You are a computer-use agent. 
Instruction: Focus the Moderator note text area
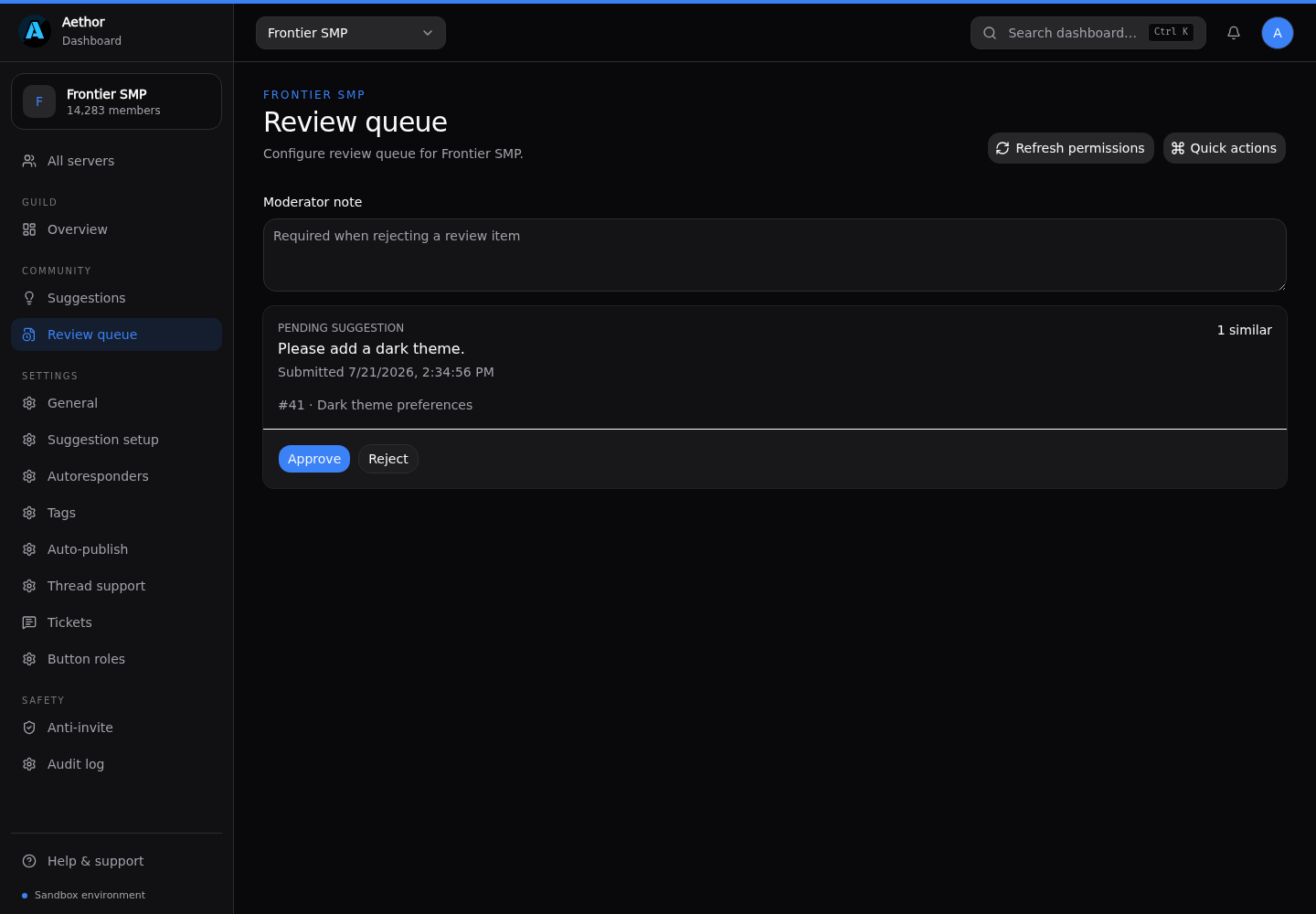point(775,255)
